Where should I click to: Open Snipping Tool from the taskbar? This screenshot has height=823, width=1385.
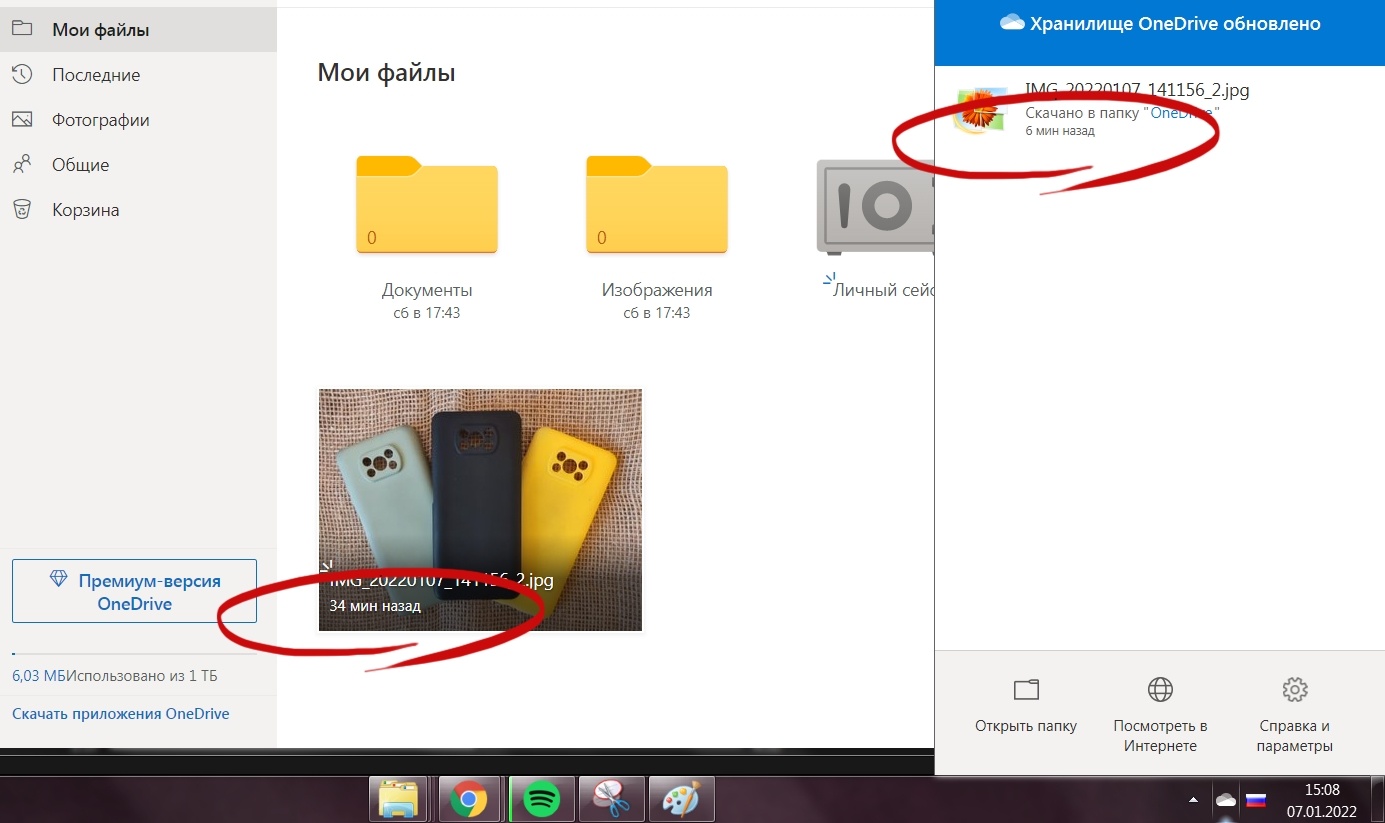click(611, 799)
